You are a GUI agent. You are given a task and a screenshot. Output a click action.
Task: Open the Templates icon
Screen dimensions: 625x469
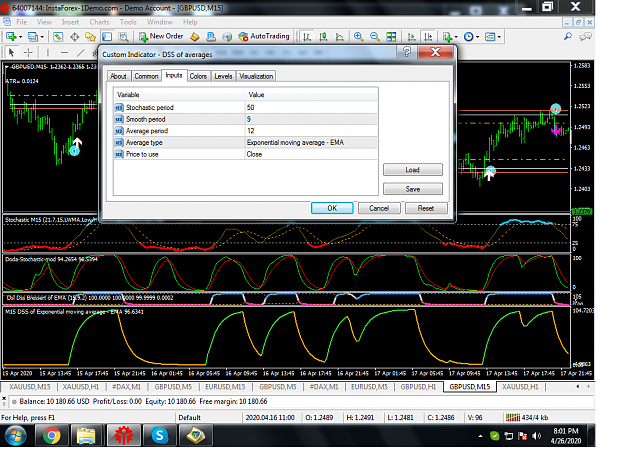(x=490, y=37)
